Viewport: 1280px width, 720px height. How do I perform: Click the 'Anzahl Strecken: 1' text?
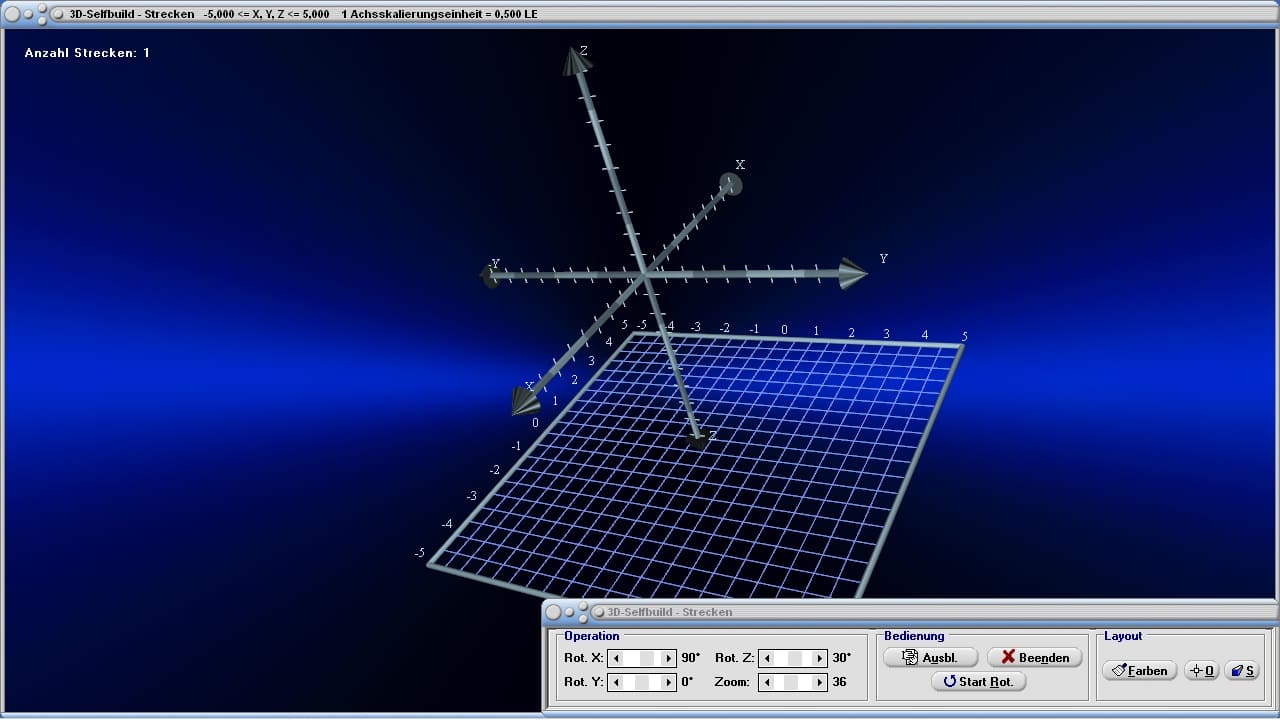pyautogui.click(x=87, y=53)
